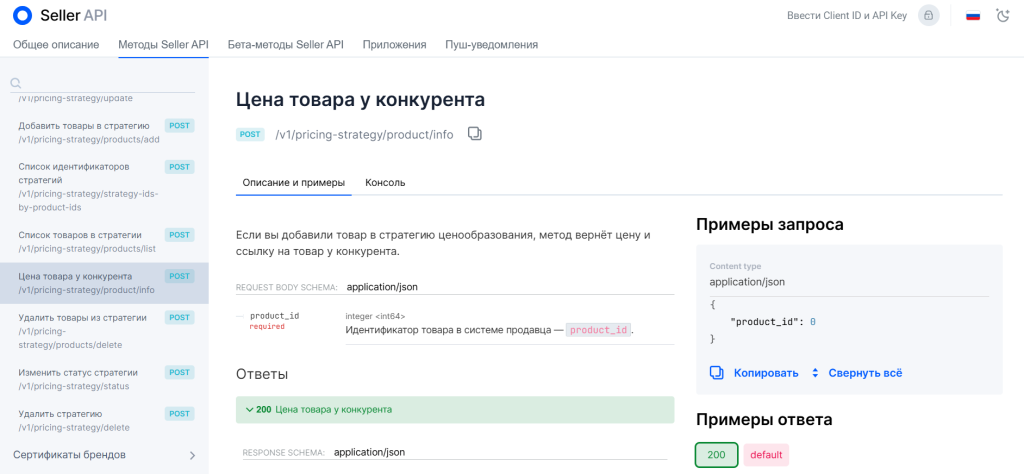
Task: Open Список идентификаторов стратегий method
Action: (104, 187)
